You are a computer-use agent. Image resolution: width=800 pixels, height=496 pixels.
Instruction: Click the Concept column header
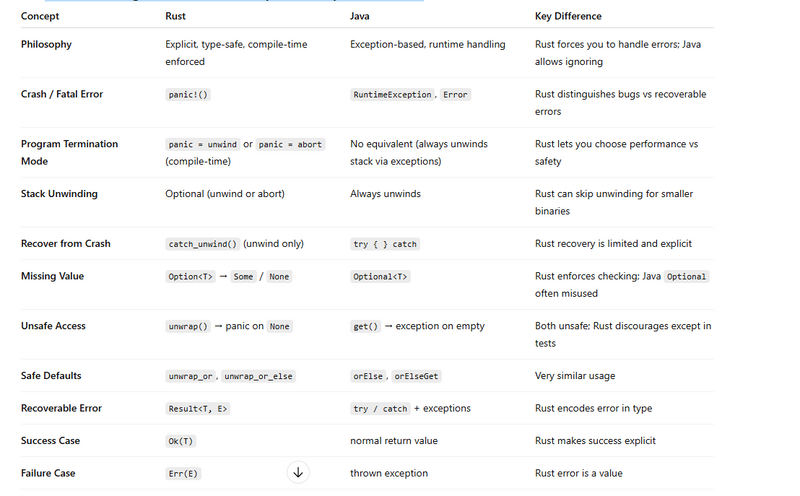point(40,16)
